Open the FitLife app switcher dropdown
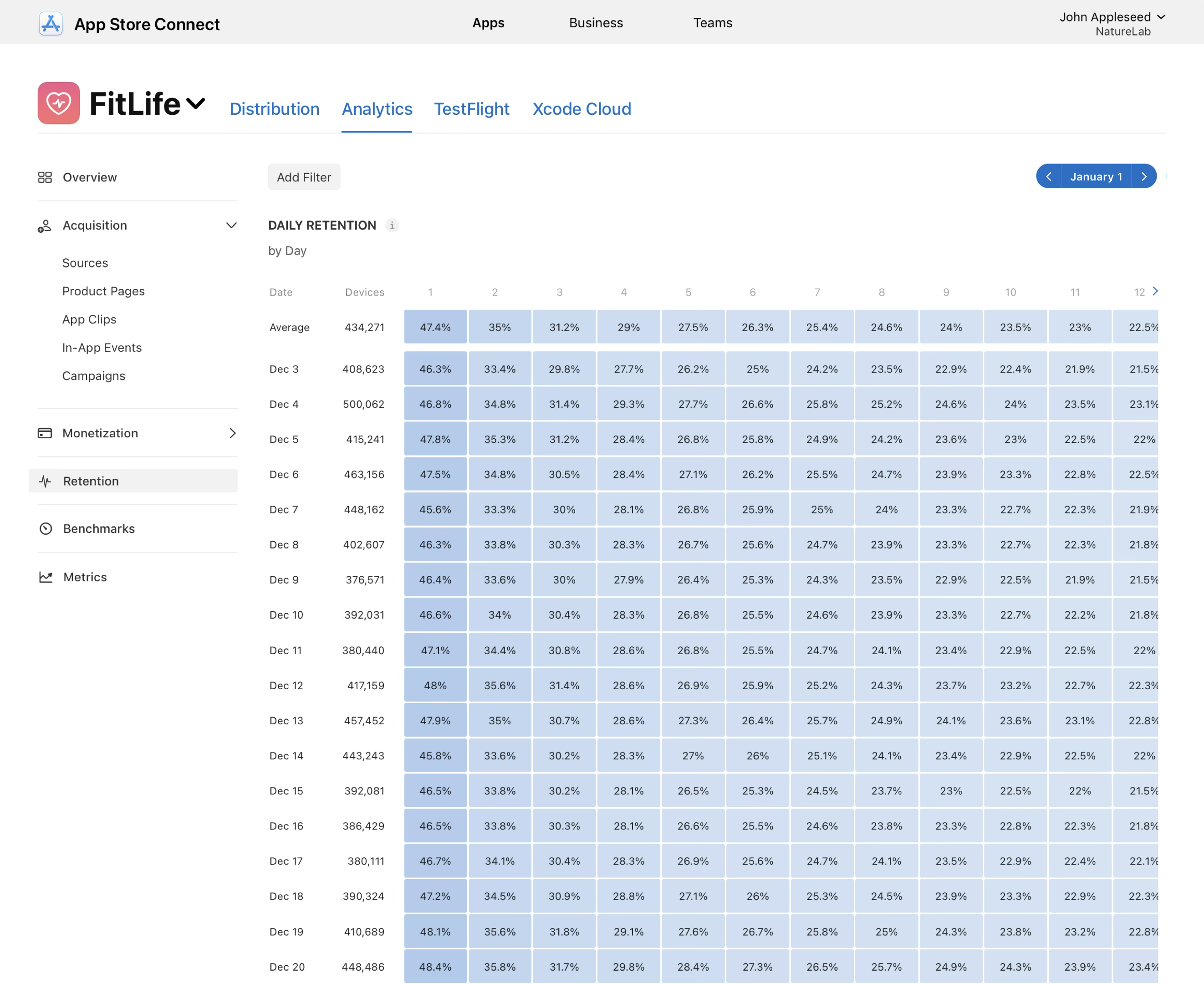1204x984 pixels. point(195,104)
